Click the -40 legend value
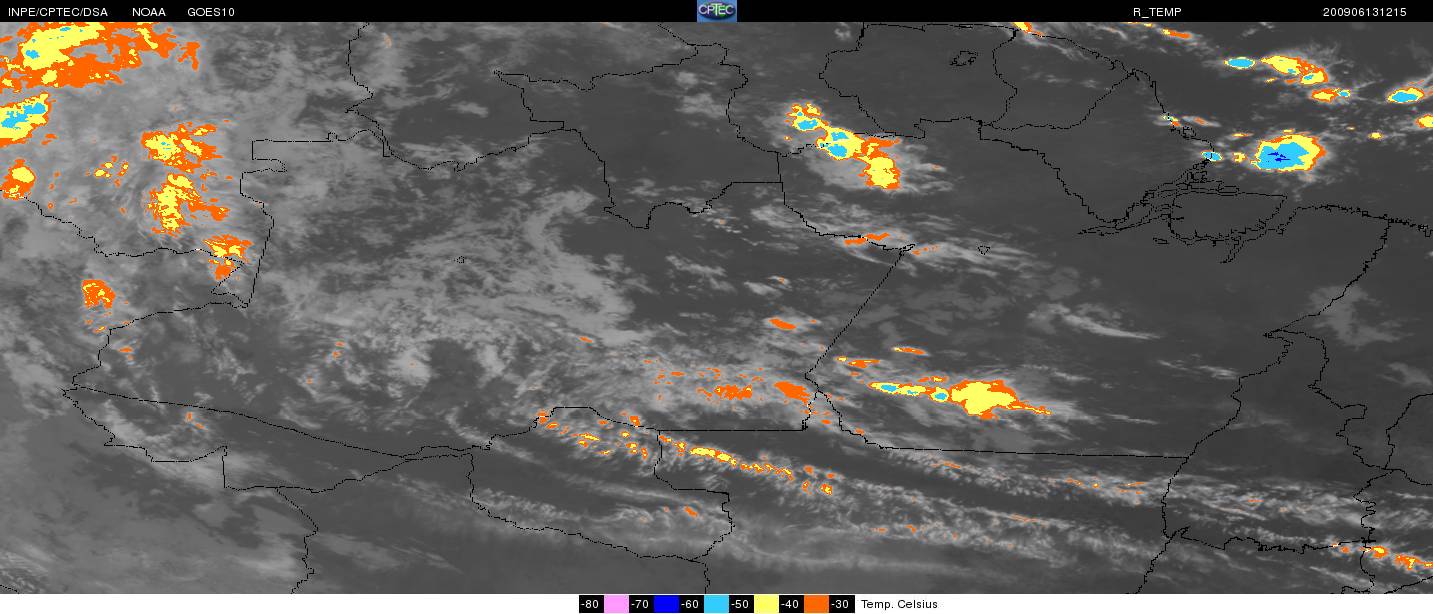This screenshot has height=614, width=1433. pyautogui.click(x=791, y=604)
